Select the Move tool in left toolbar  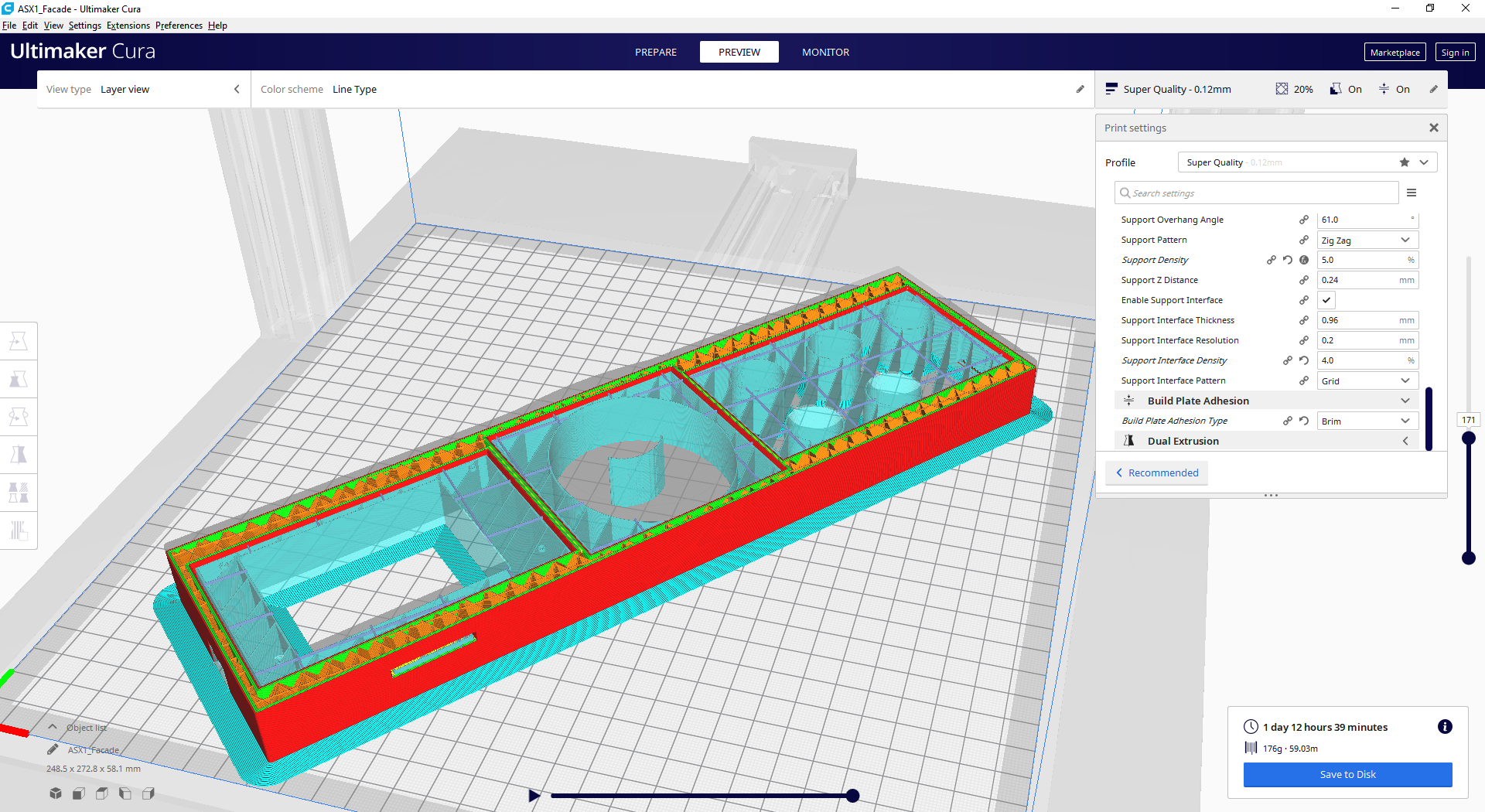point(19,341)
